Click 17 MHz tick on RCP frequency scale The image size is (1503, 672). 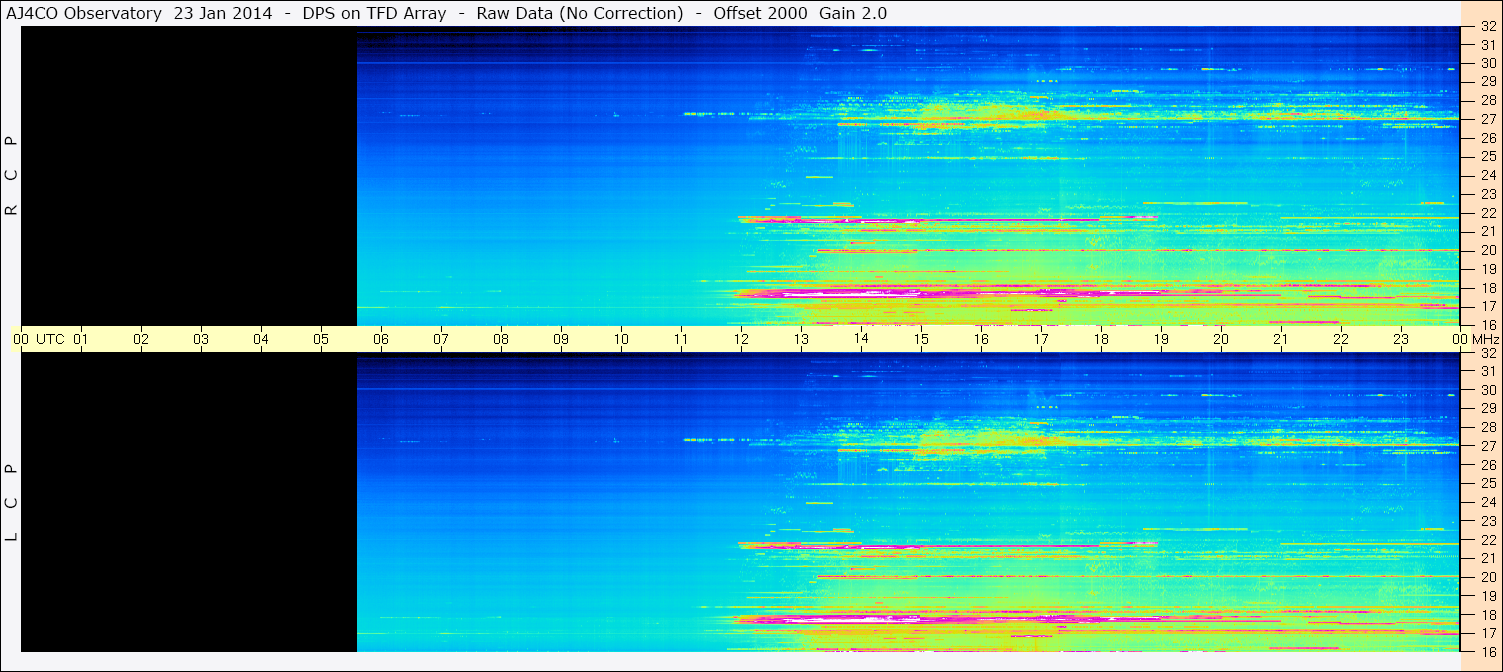point(1488,306)
